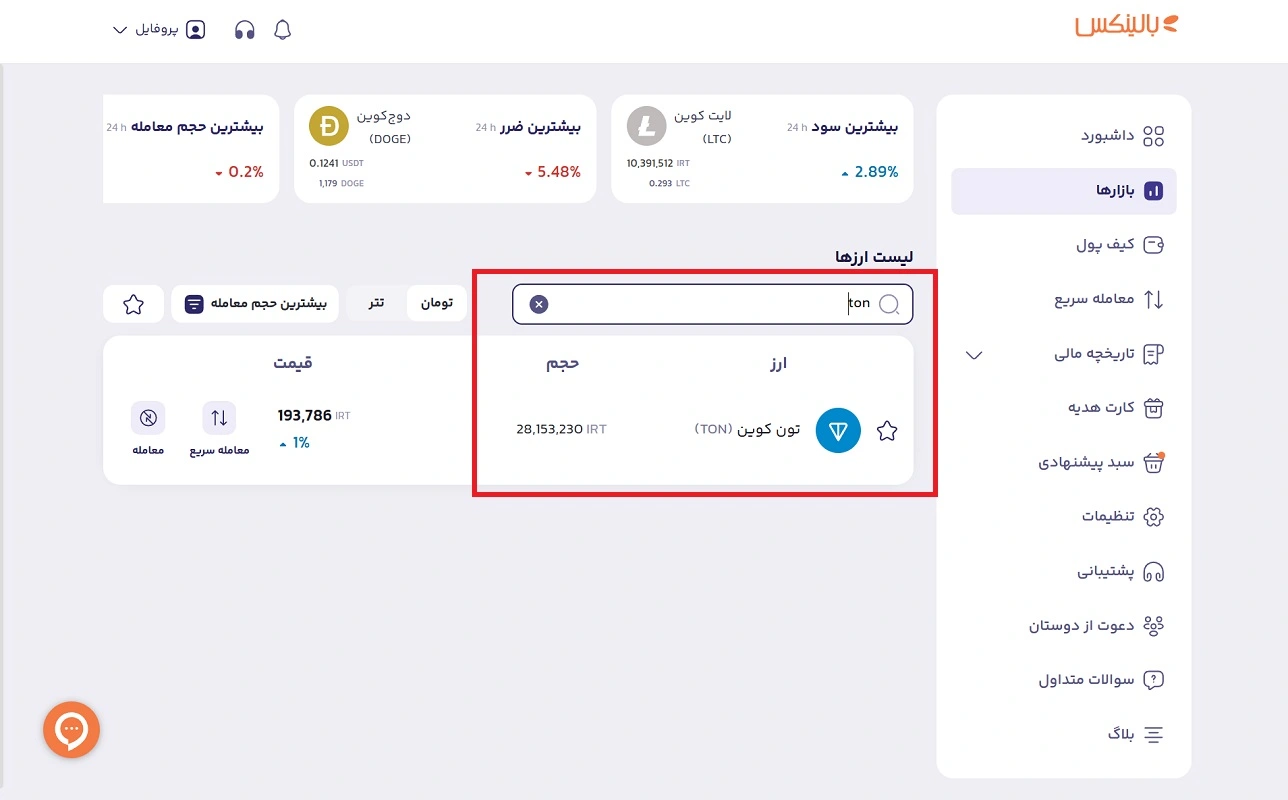The width and height of the screenshot is (1288, 800).
Task: Open the کارت هدیه gift card icon
Action: (x=1152, y=408)
